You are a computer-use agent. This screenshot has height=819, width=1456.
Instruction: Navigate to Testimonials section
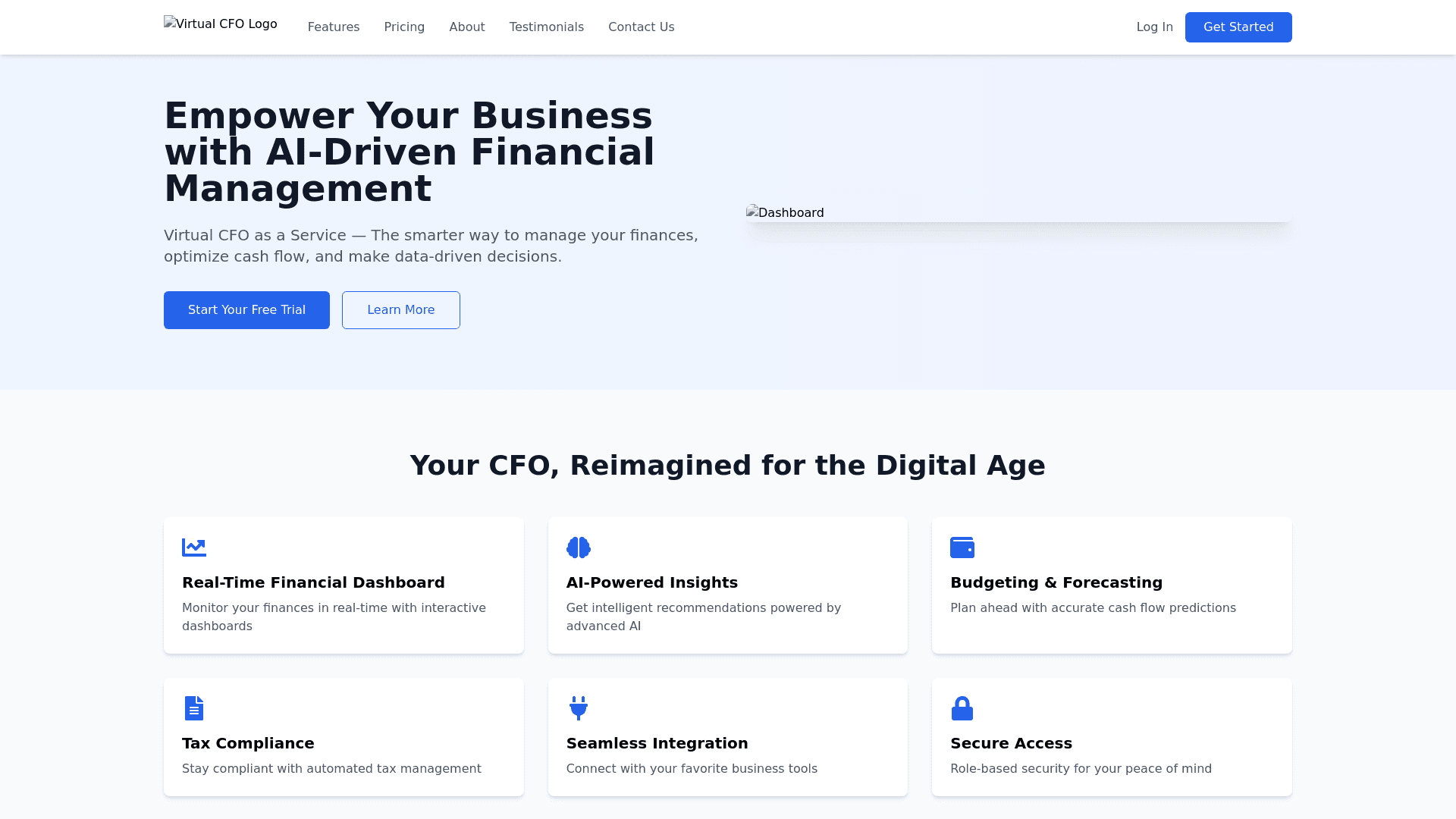(x=547, y=27)
